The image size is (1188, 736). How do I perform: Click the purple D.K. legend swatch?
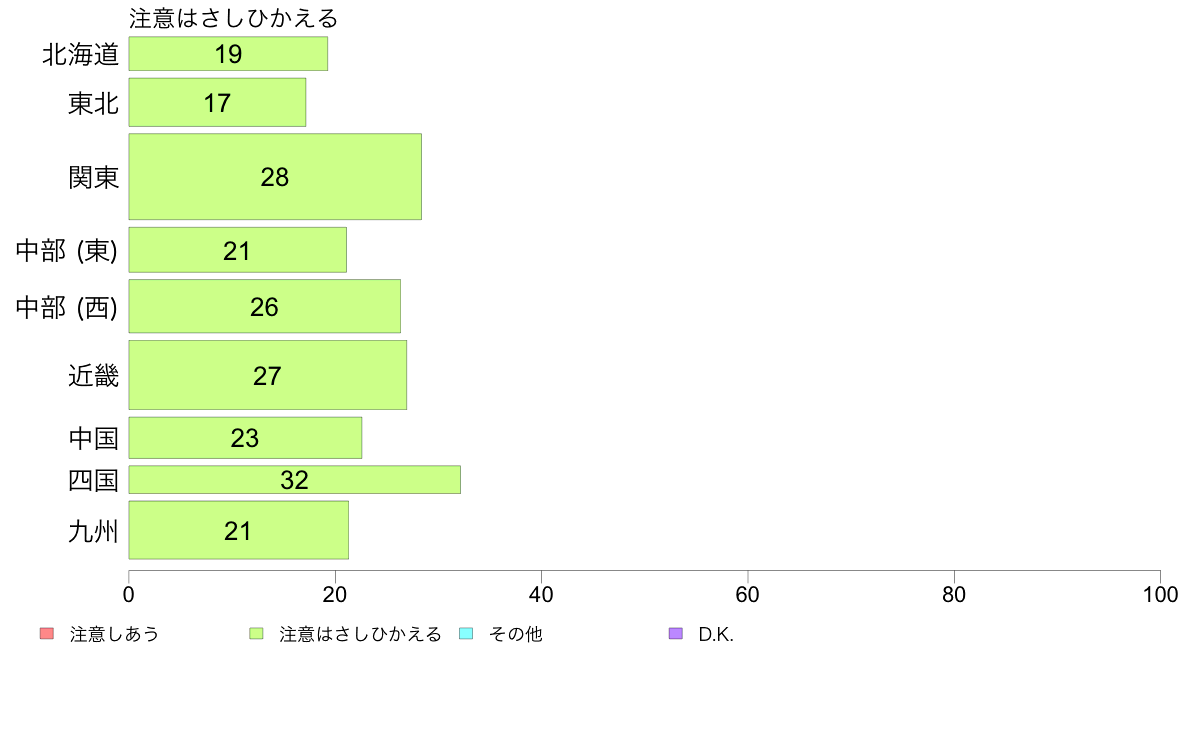[x=676, y=634]
